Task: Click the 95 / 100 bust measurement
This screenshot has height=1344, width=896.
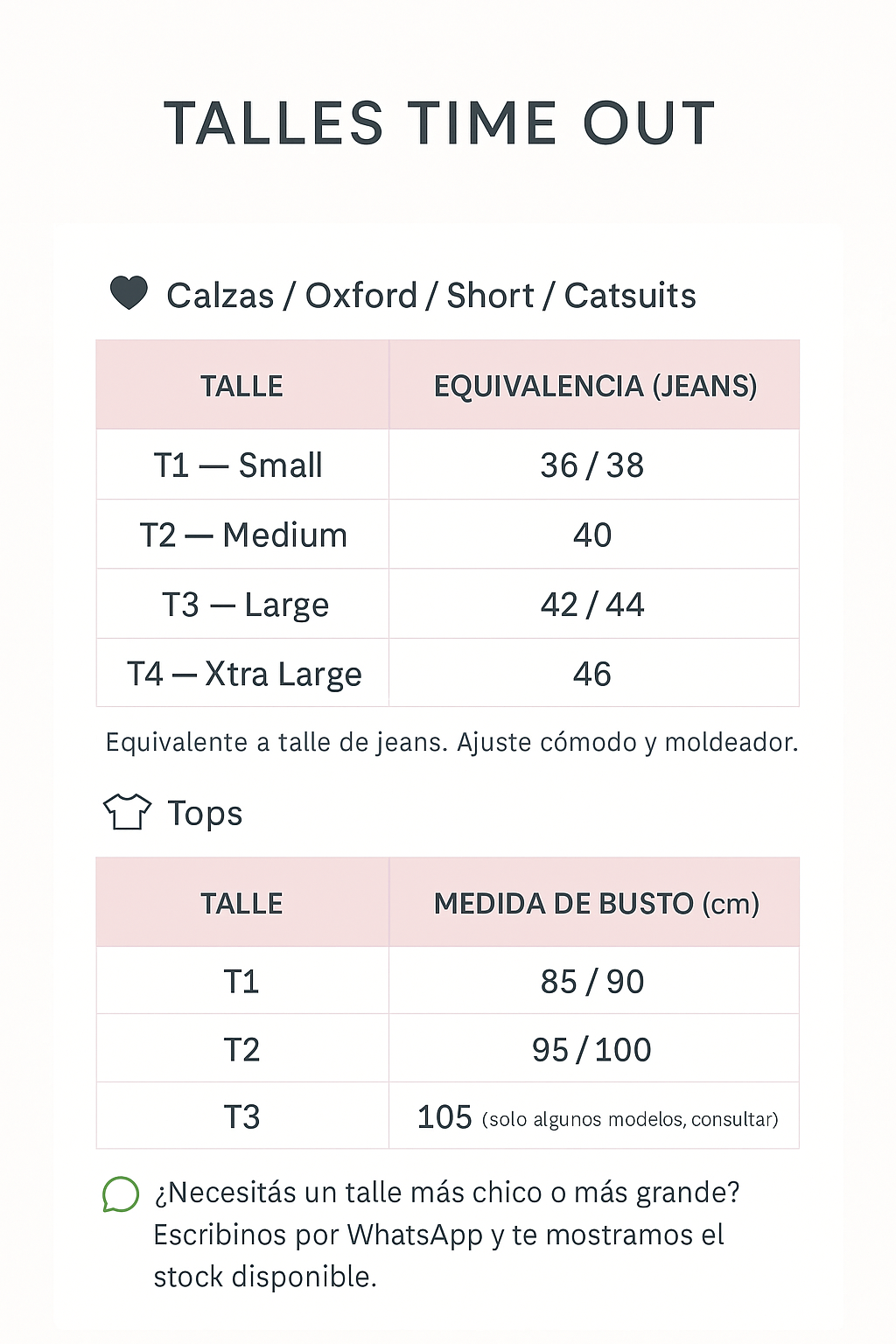Action: click(x=592, y=1050)
